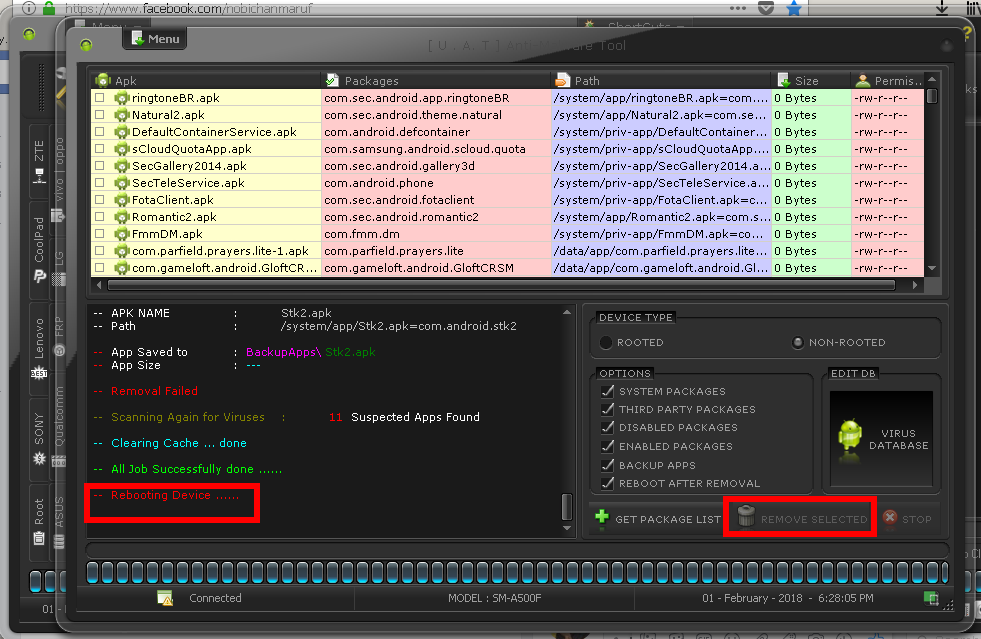The height and width of the screenshot is (639, 981).
Task: Open the Virus Database android icon
Action: (850, 435)
